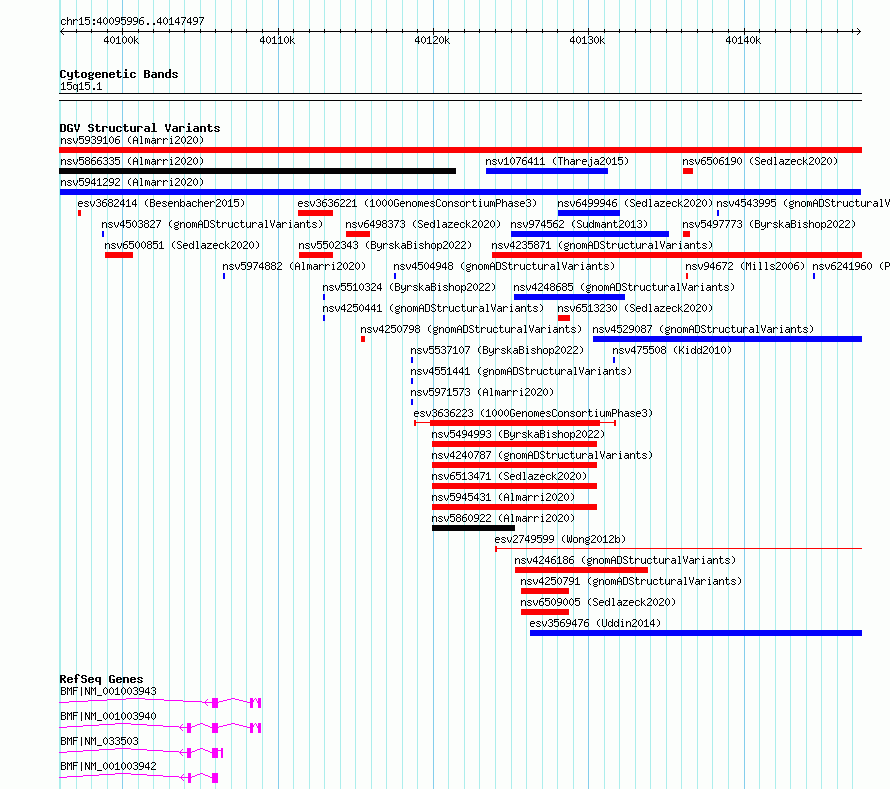The image size is (890, 789).
Task: Click the 40120k ruler tick label
Action: coord(432,40)
